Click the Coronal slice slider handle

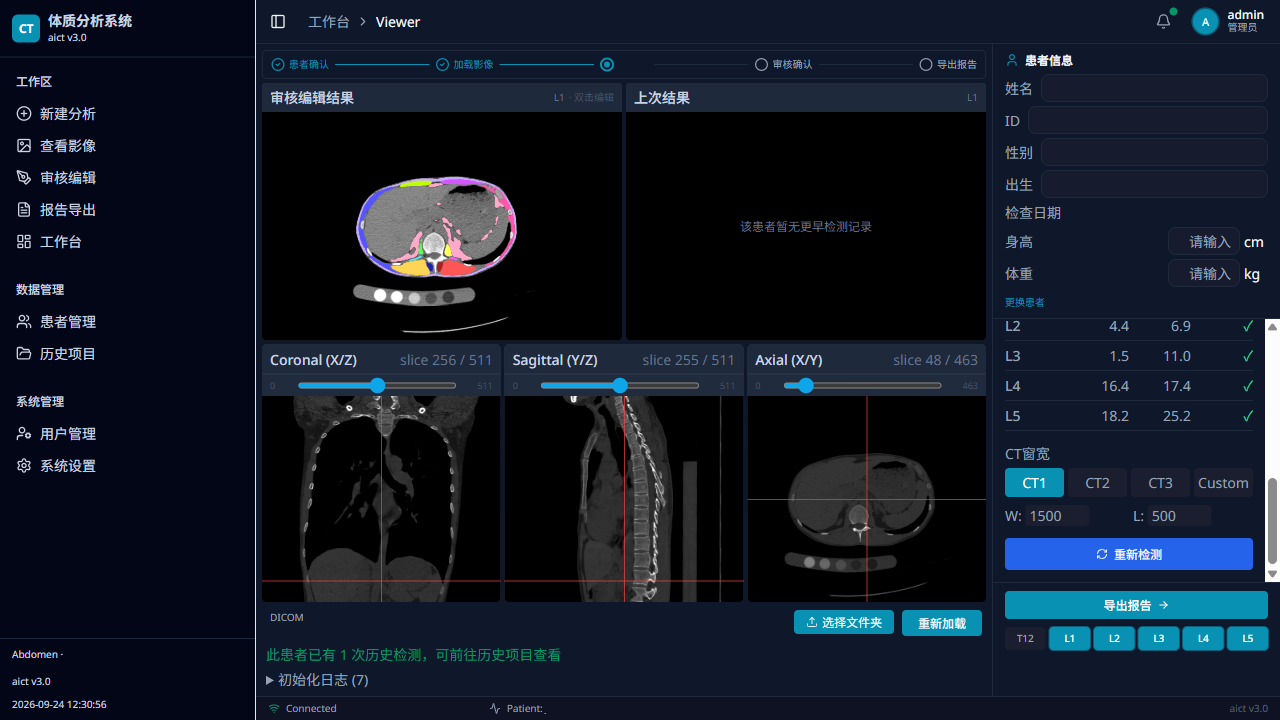(377, 385)
